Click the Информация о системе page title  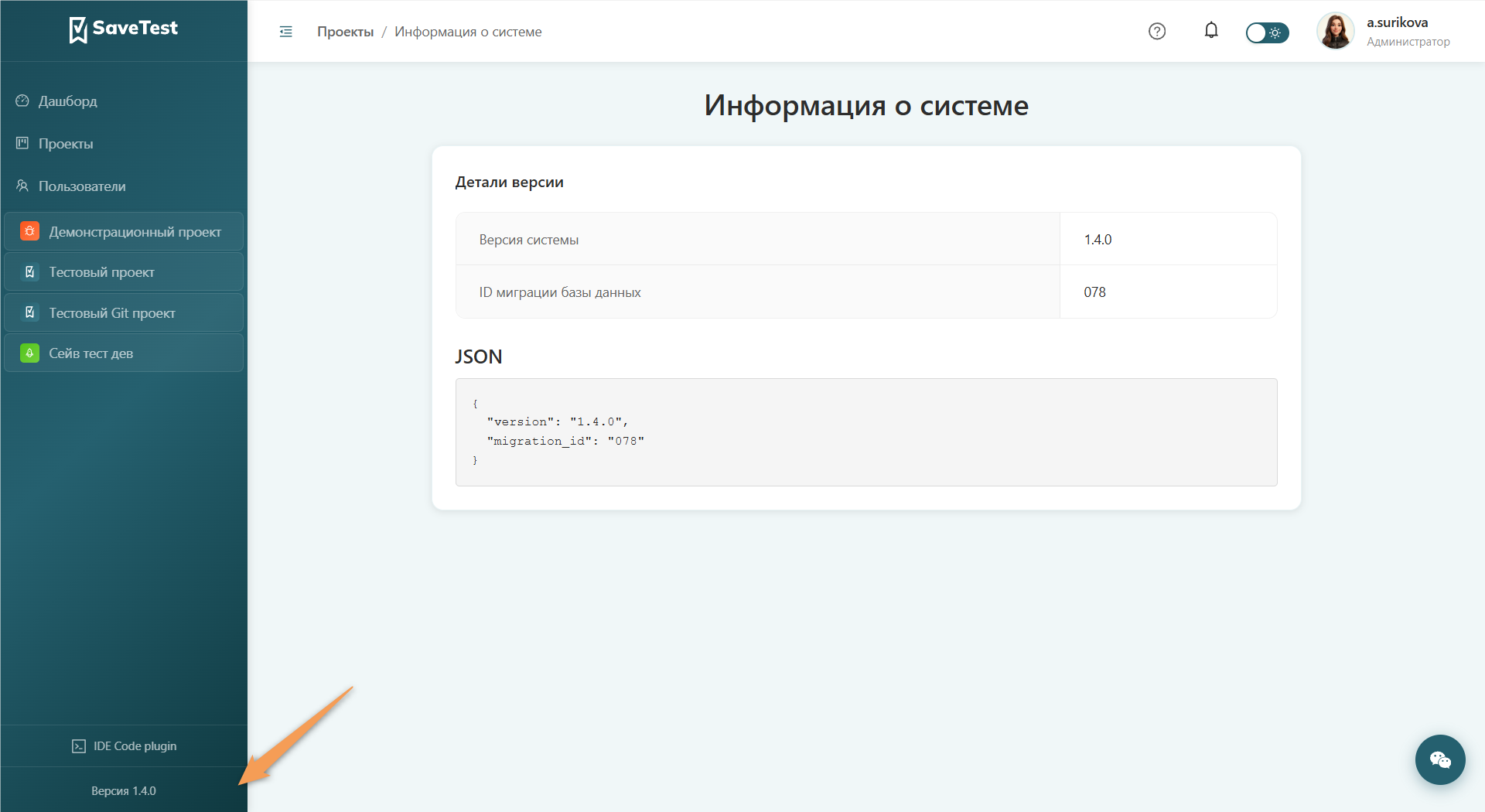tap(866, 106)
